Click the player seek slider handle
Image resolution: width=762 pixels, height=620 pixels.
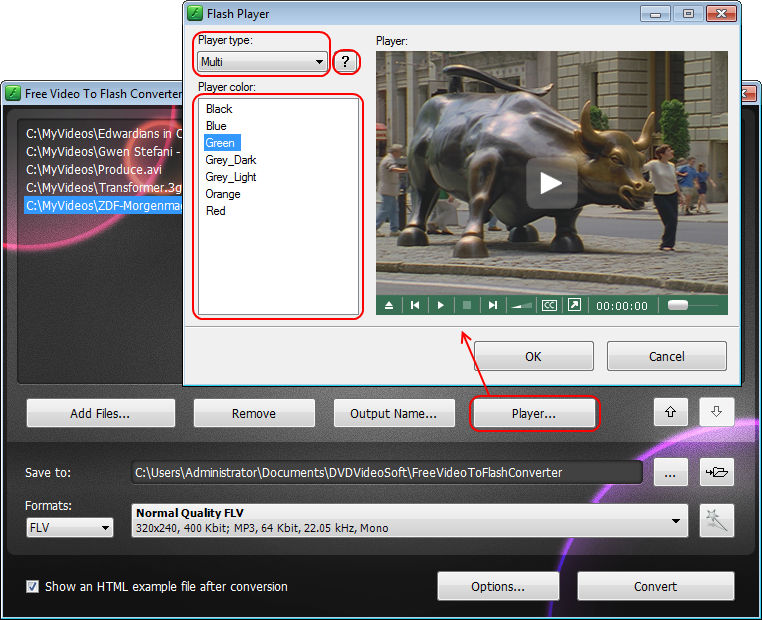click(x=678, y=305)
